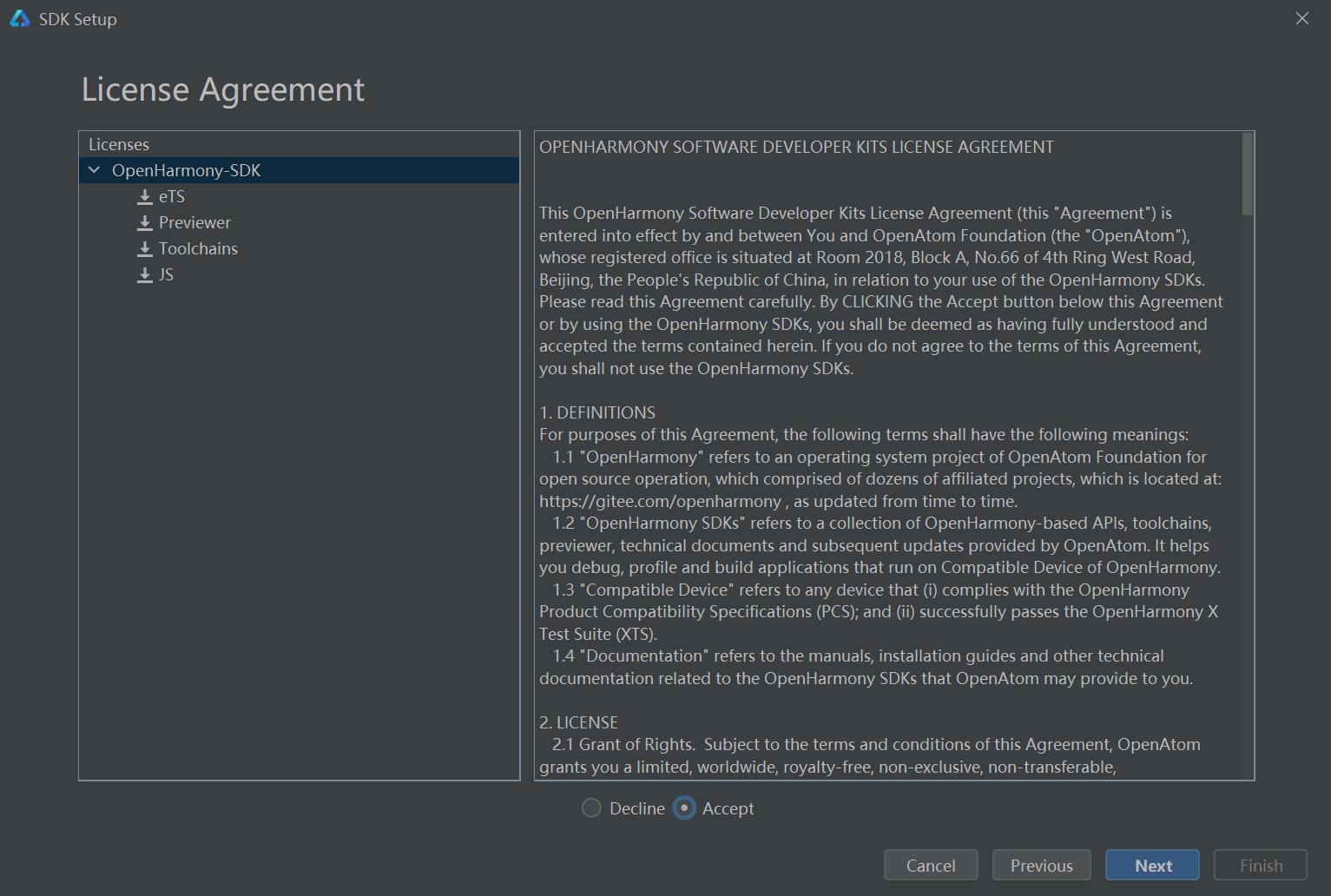
Task: Go back with the Previous button
Action: click(1042, 866)
